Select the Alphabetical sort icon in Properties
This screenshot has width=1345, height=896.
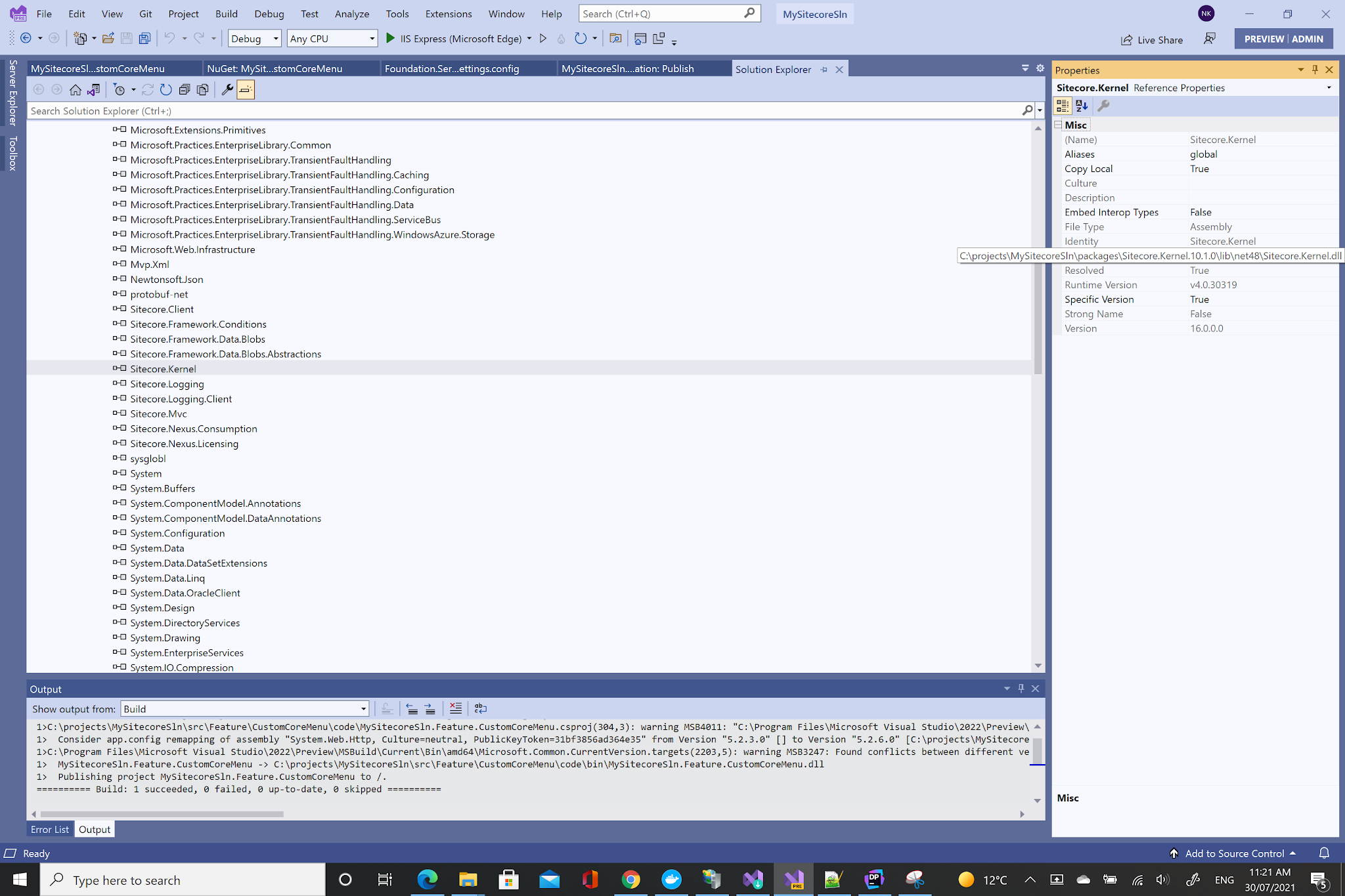pyautogui.click(x=1082, y=106)
